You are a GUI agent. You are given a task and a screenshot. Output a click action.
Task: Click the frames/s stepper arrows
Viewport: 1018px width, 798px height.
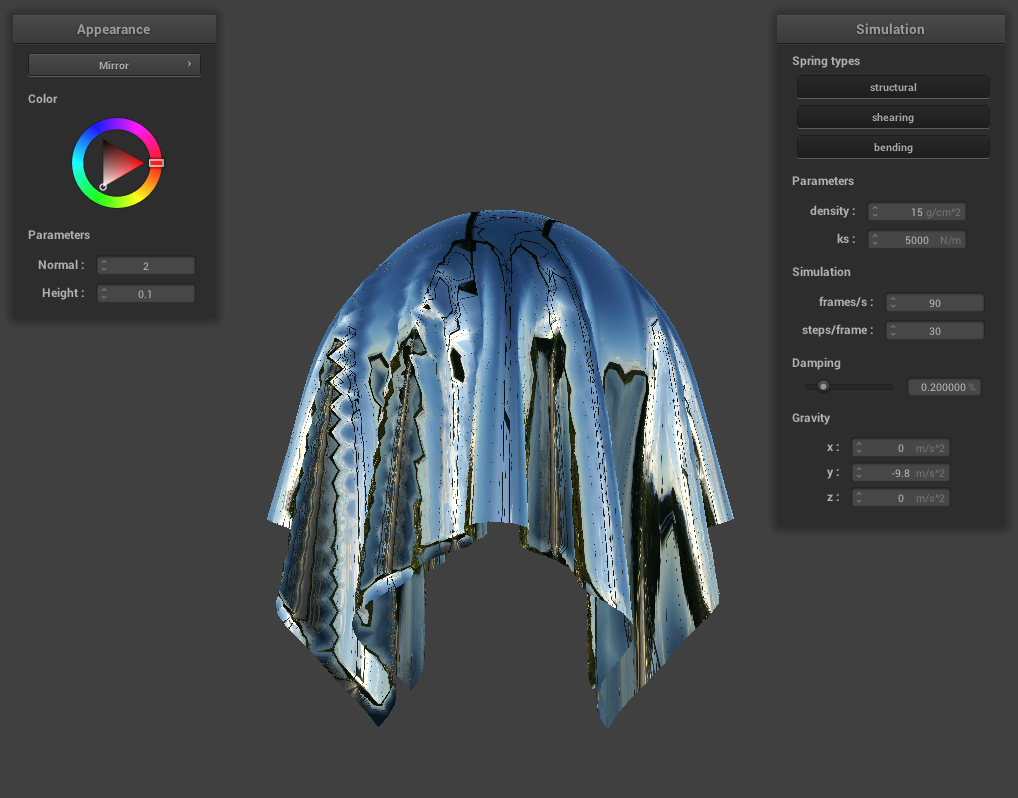click(x=893, y=303)
